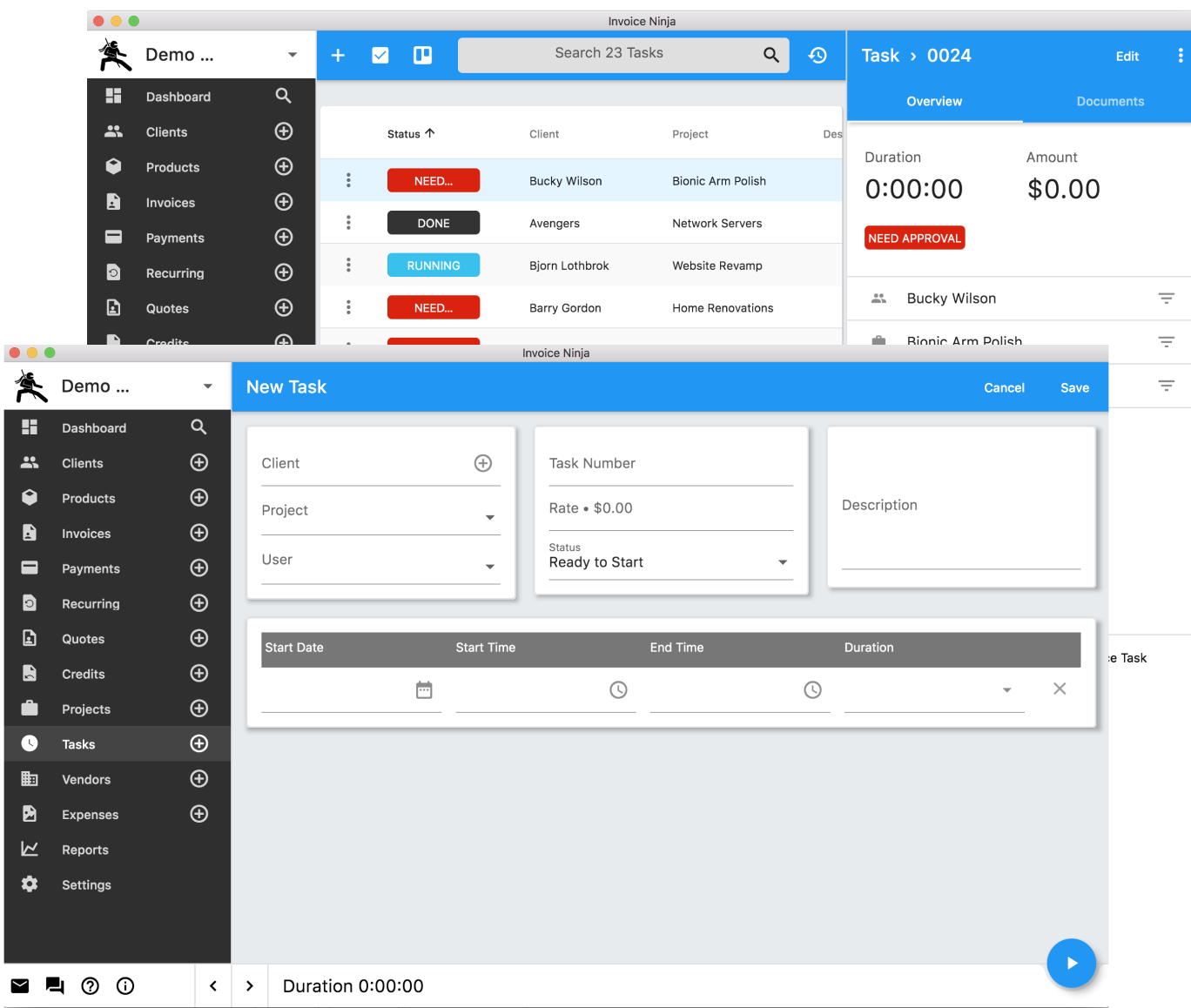Expand the User dropdown in New Task form

coord(490,567)
